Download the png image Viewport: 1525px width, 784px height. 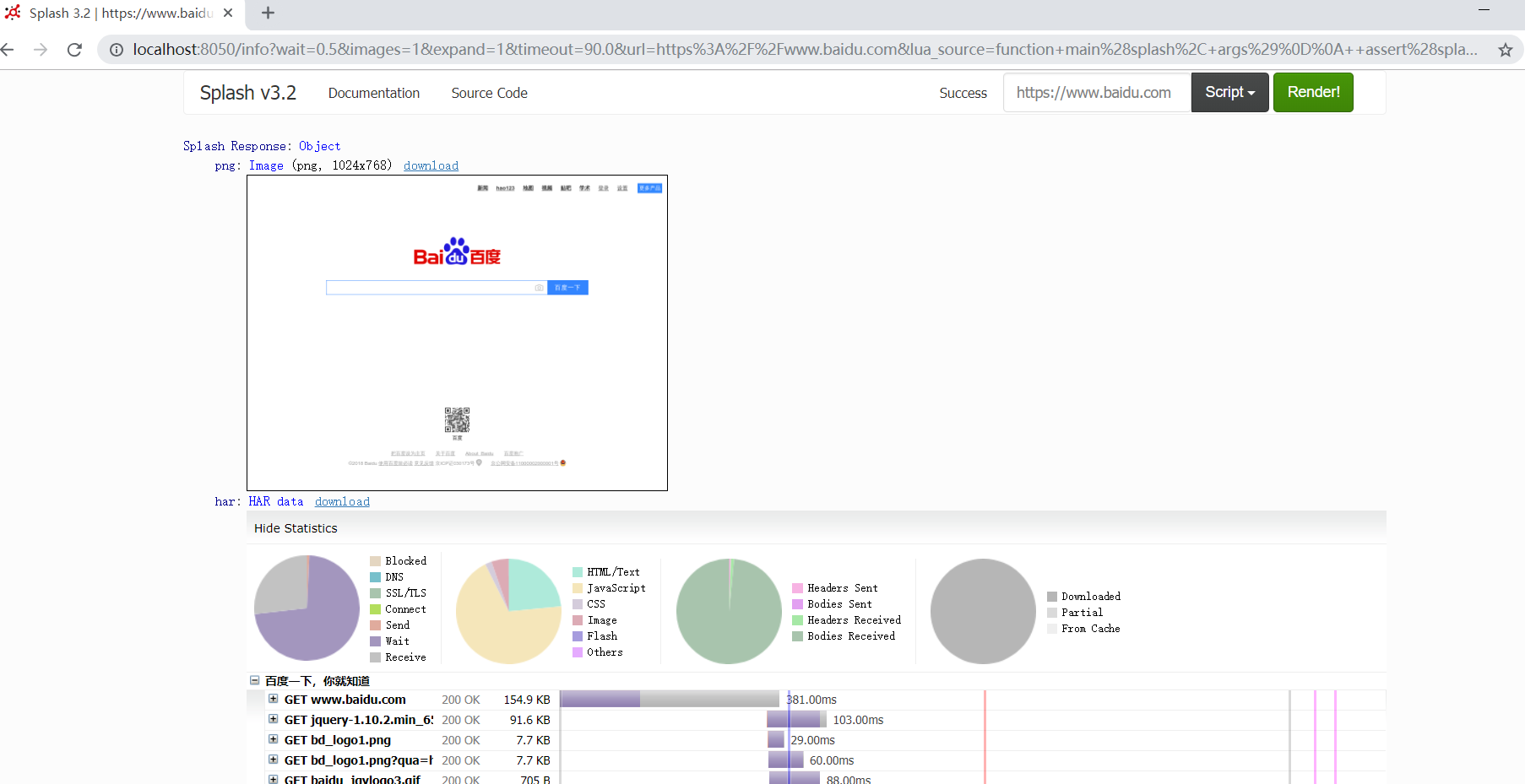click(431, 165)
